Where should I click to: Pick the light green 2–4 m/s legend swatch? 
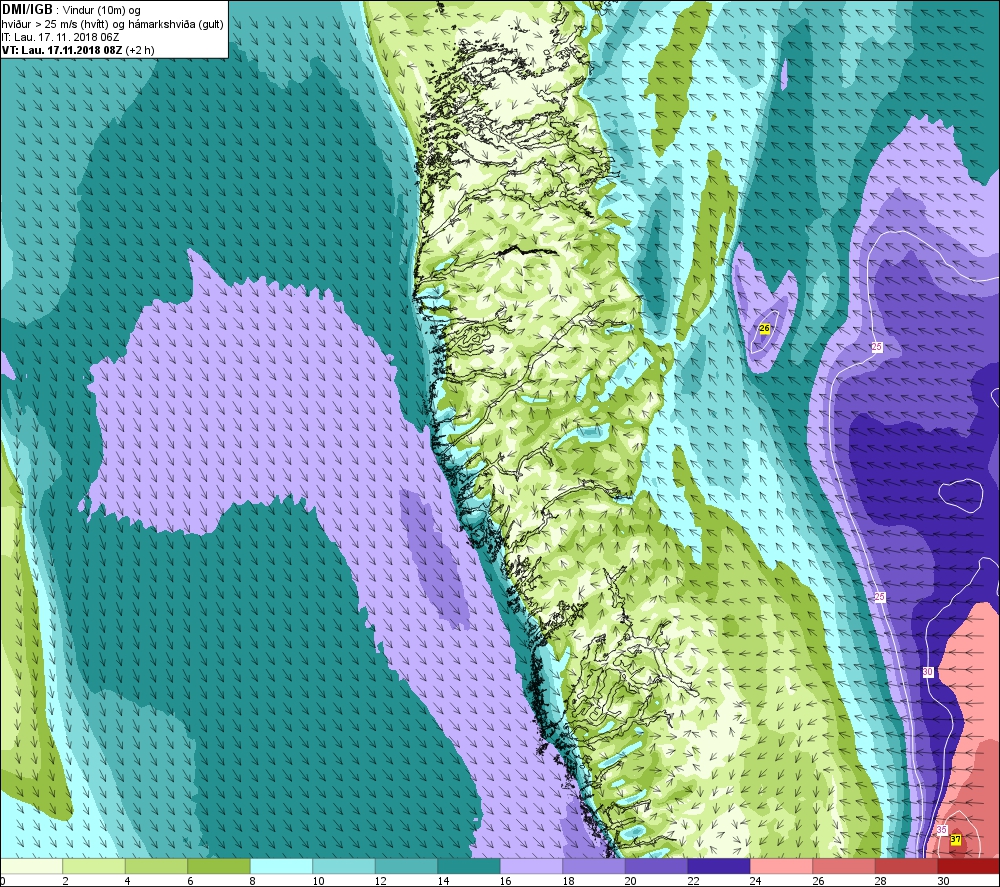point(94,866)
